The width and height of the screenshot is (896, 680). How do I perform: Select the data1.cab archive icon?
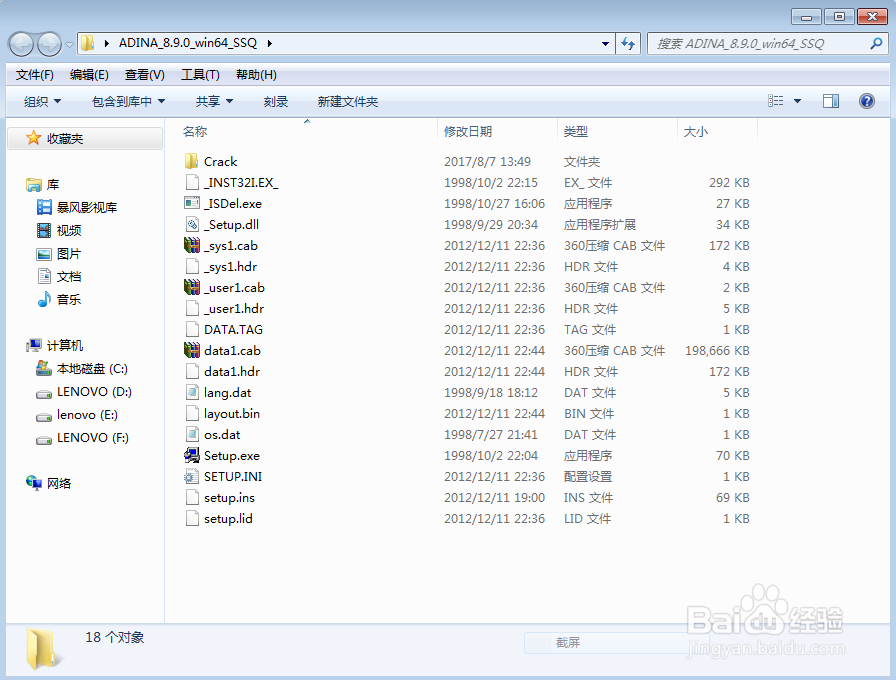coord(191,350)
